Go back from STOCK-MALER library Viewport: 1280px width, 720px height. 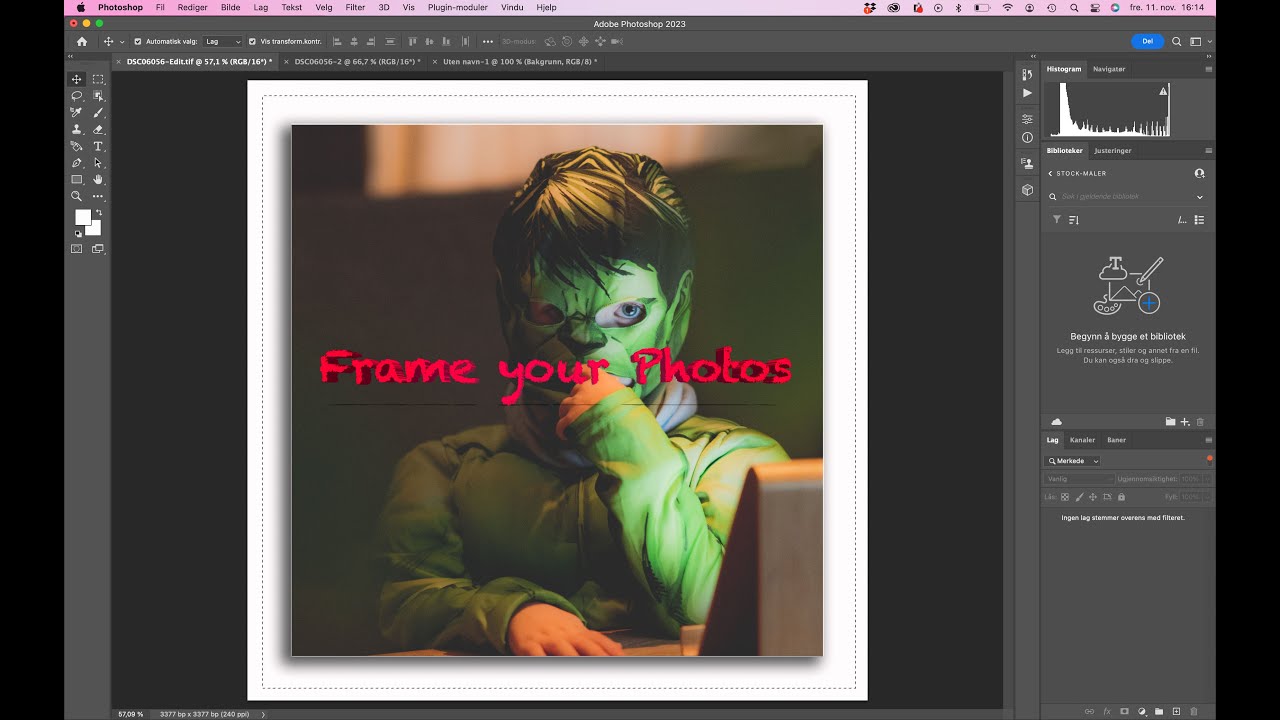click(1050, 173)
